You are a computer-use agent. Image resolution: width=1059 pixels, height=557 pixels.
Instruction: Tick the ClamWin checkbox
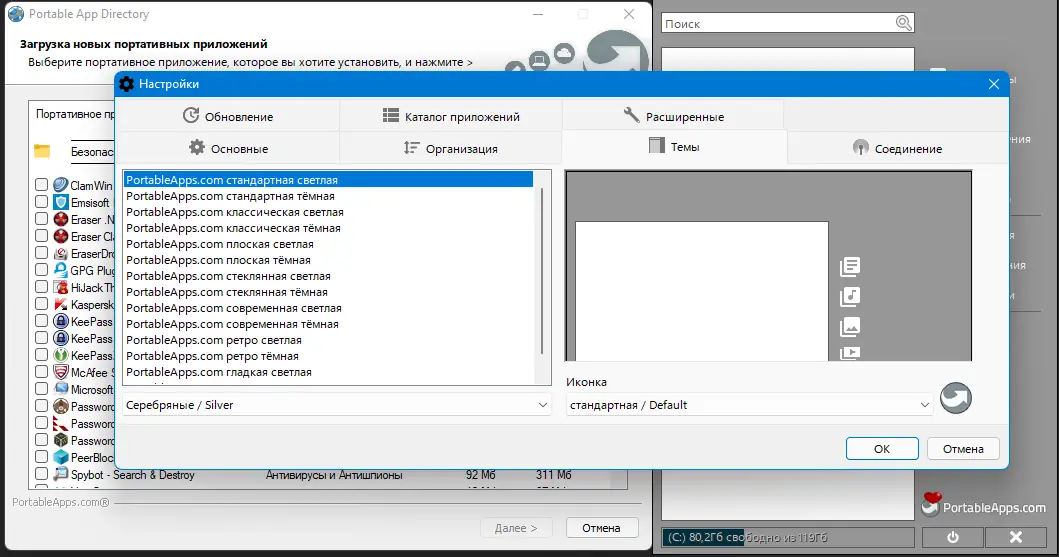tap(41, 185)
